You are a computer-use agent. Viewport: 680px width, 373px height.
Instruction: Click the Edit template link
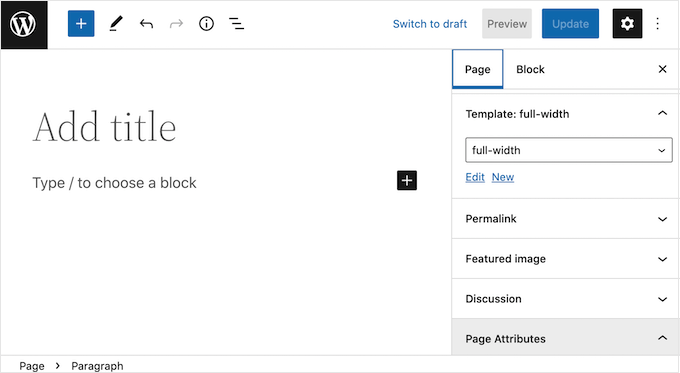click(x=475, y=177)
